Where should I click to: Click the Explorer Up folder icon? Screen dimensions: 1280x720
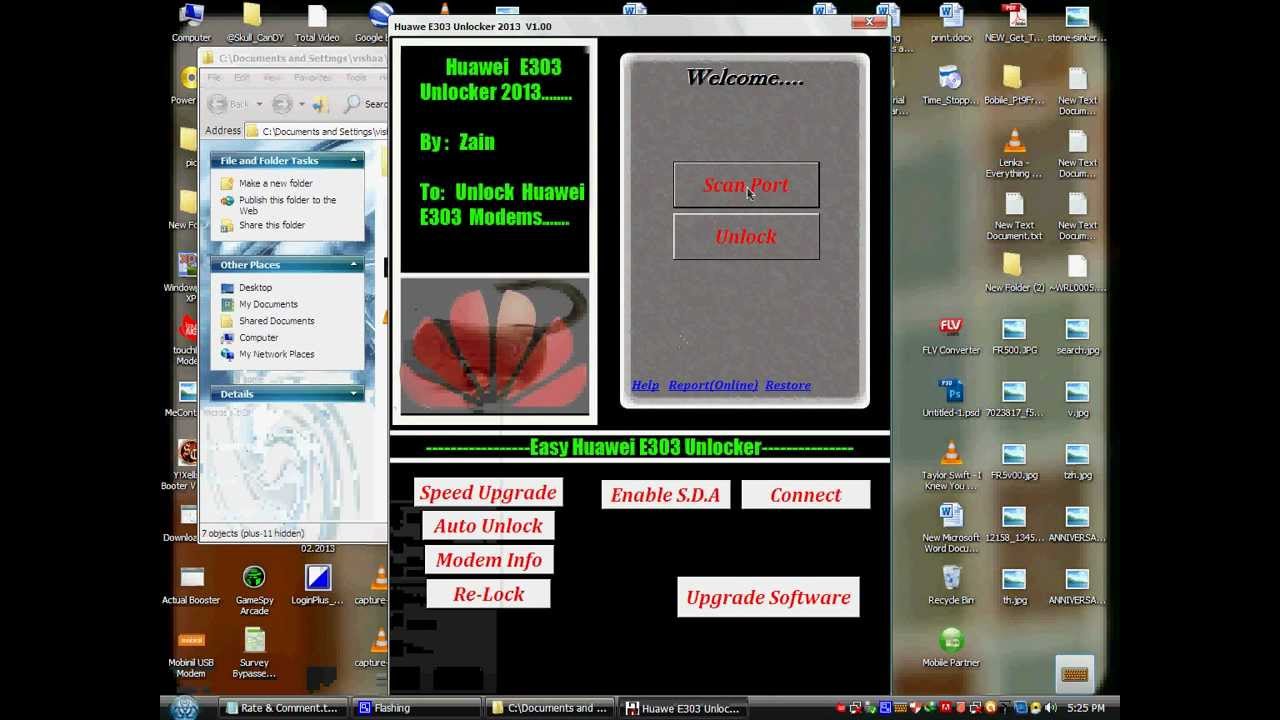click(x=321, y=104)
